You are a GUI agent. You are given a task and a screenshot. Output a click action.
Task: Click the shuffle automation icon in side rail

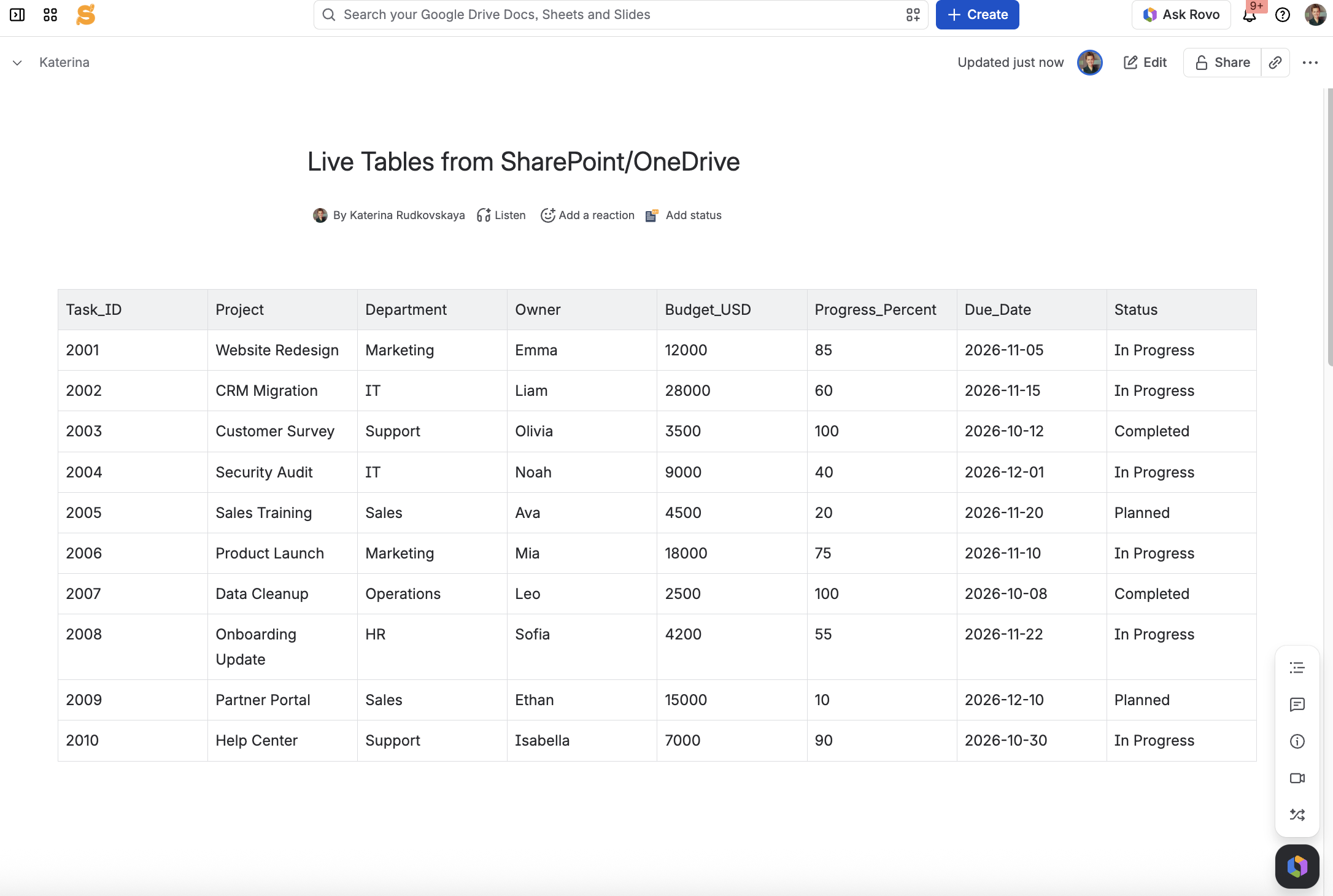click(x=1297, y=815)
